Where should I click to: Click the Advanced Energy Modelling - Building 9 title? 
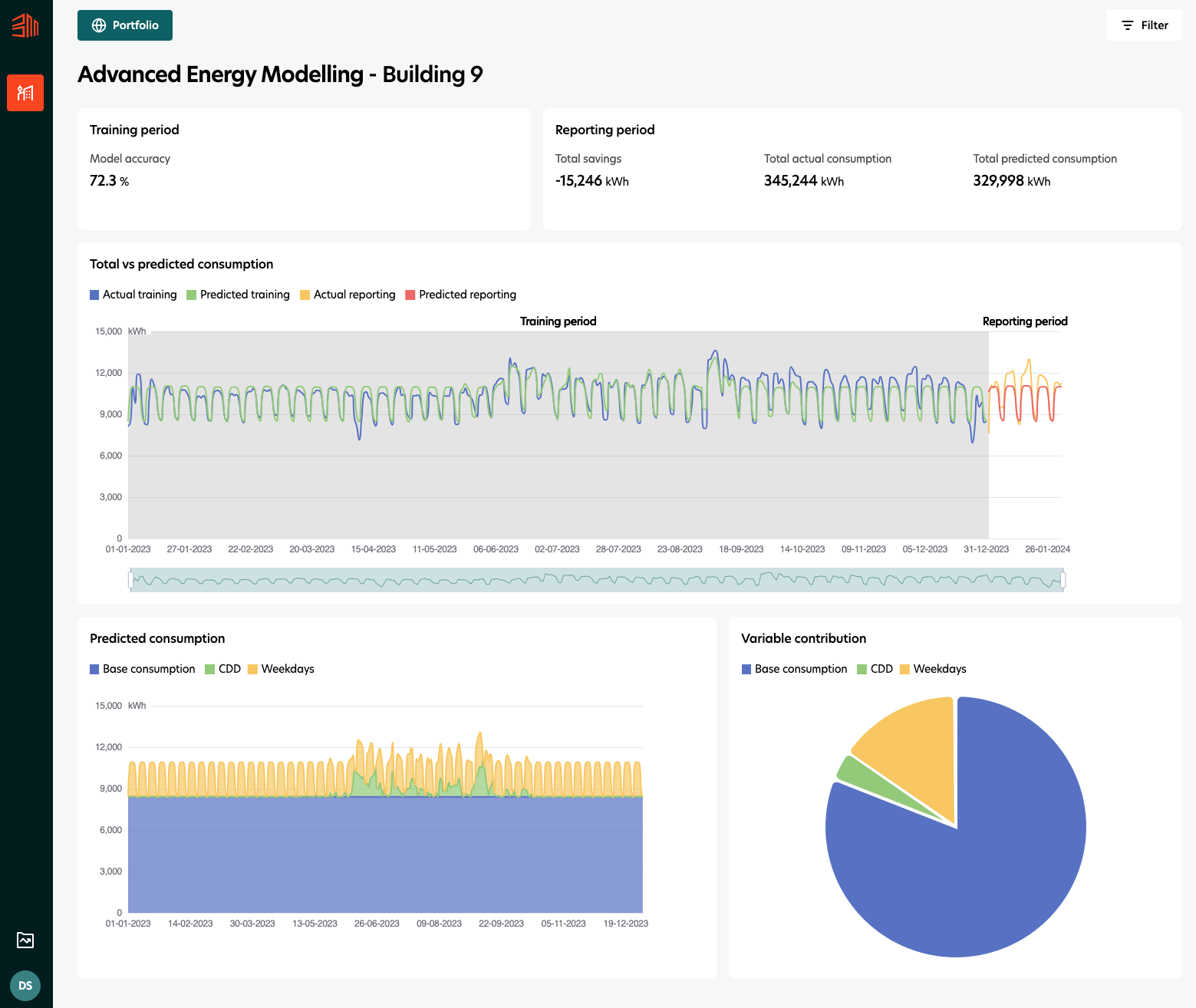tap(280, 74)
